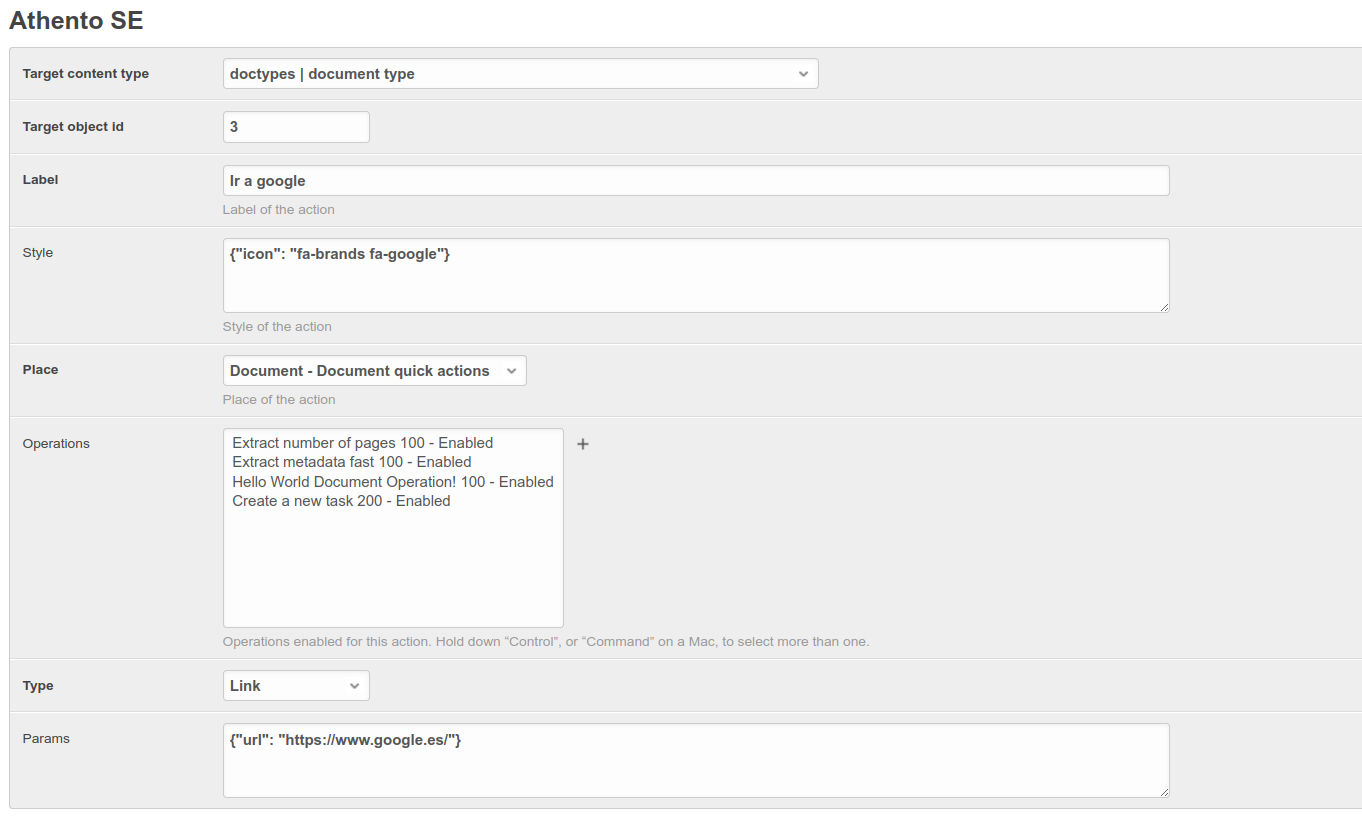Grab the Style textarea resize handle

click(1164, 307)
